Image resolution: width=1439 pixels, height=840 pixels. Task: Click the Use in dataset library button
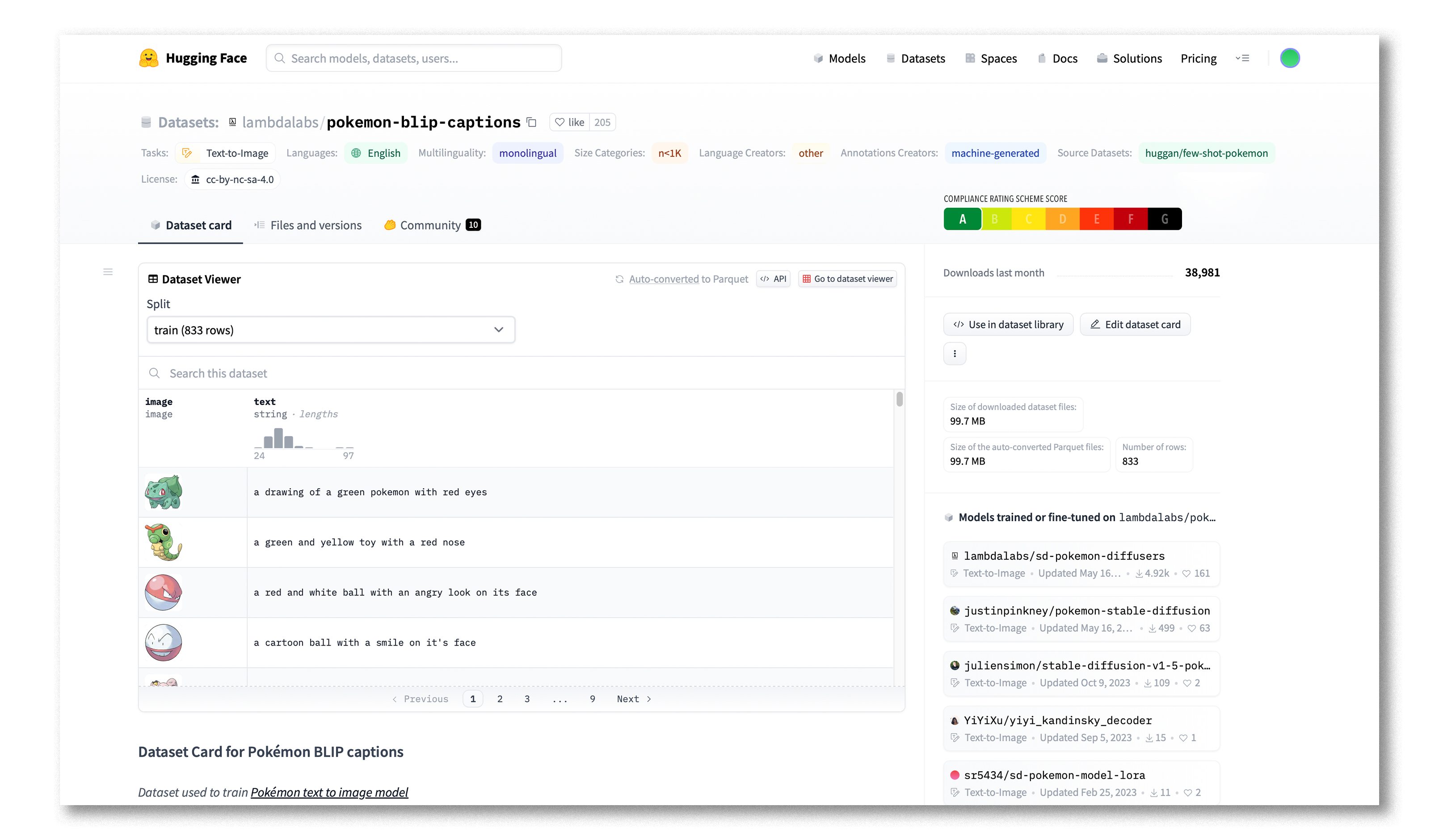tap(1008, 325)
